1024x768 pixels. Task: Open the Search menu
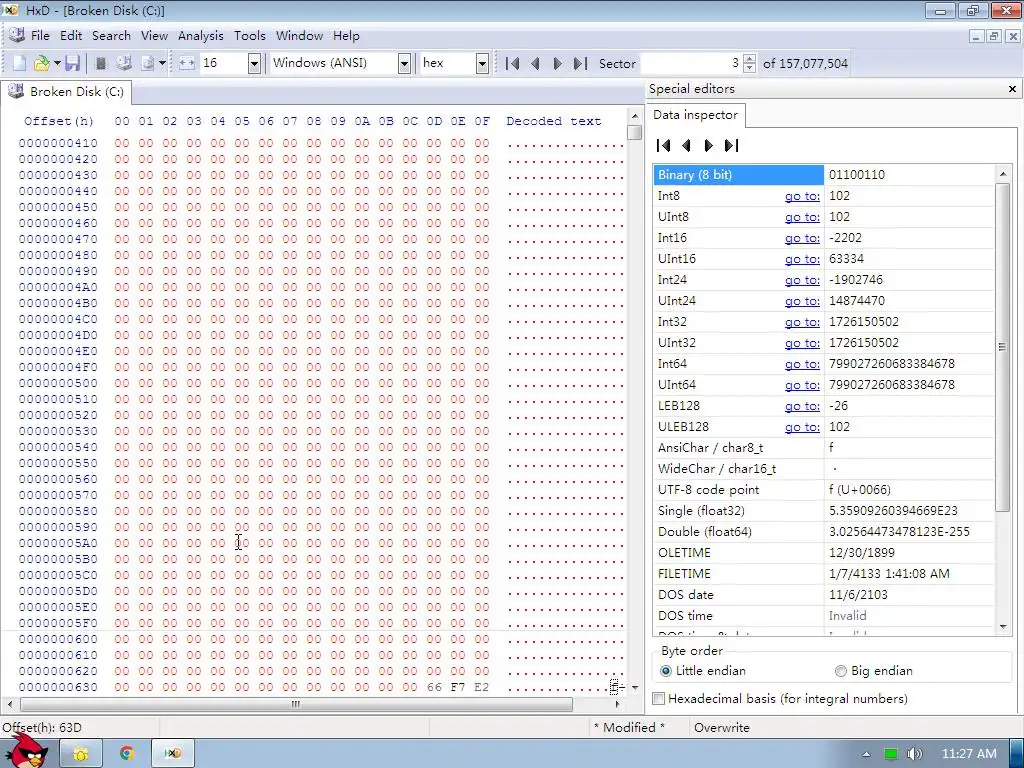point(111,36)
